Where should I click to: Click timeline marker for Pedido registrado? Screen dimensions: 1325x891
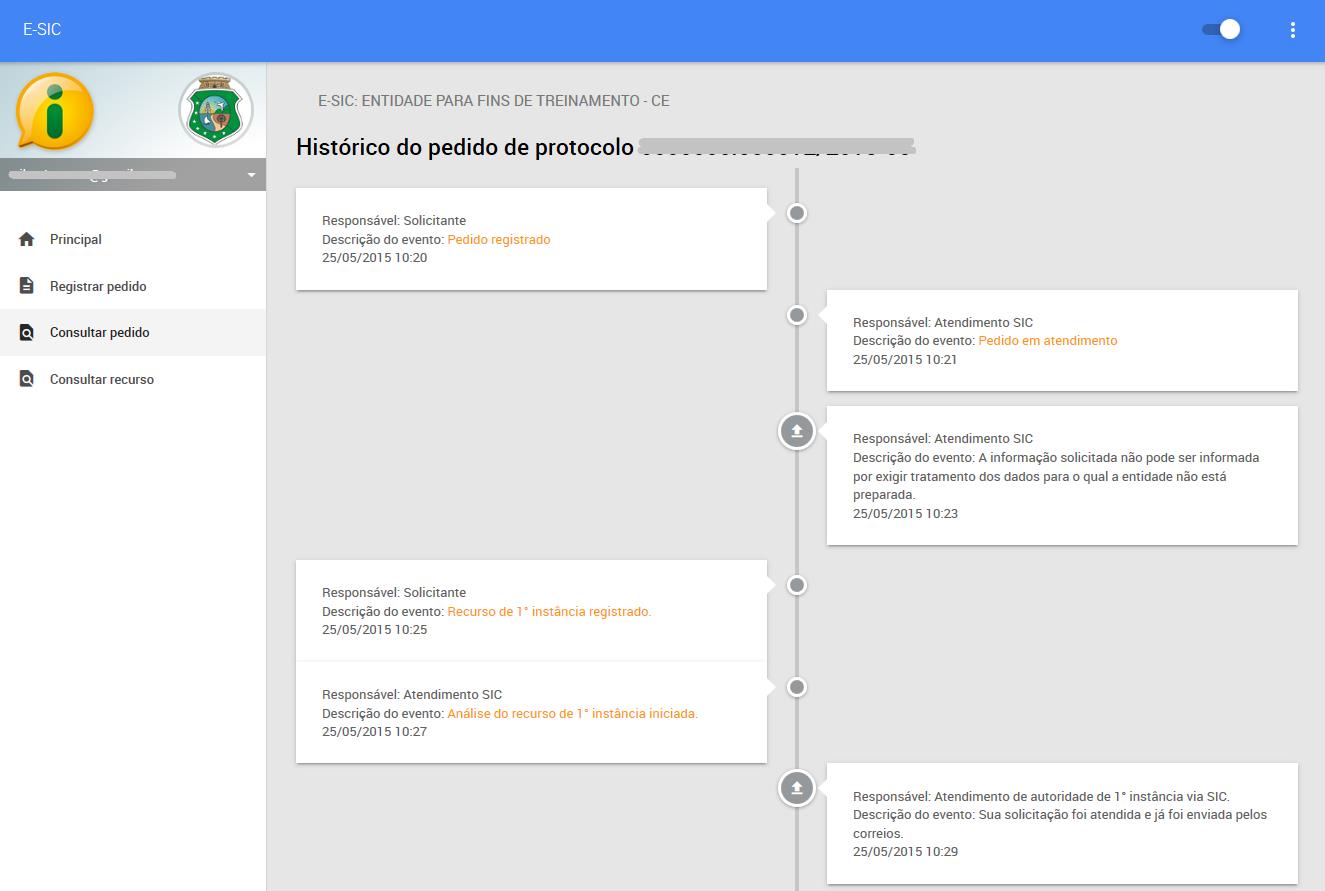[x=797, y=213]
